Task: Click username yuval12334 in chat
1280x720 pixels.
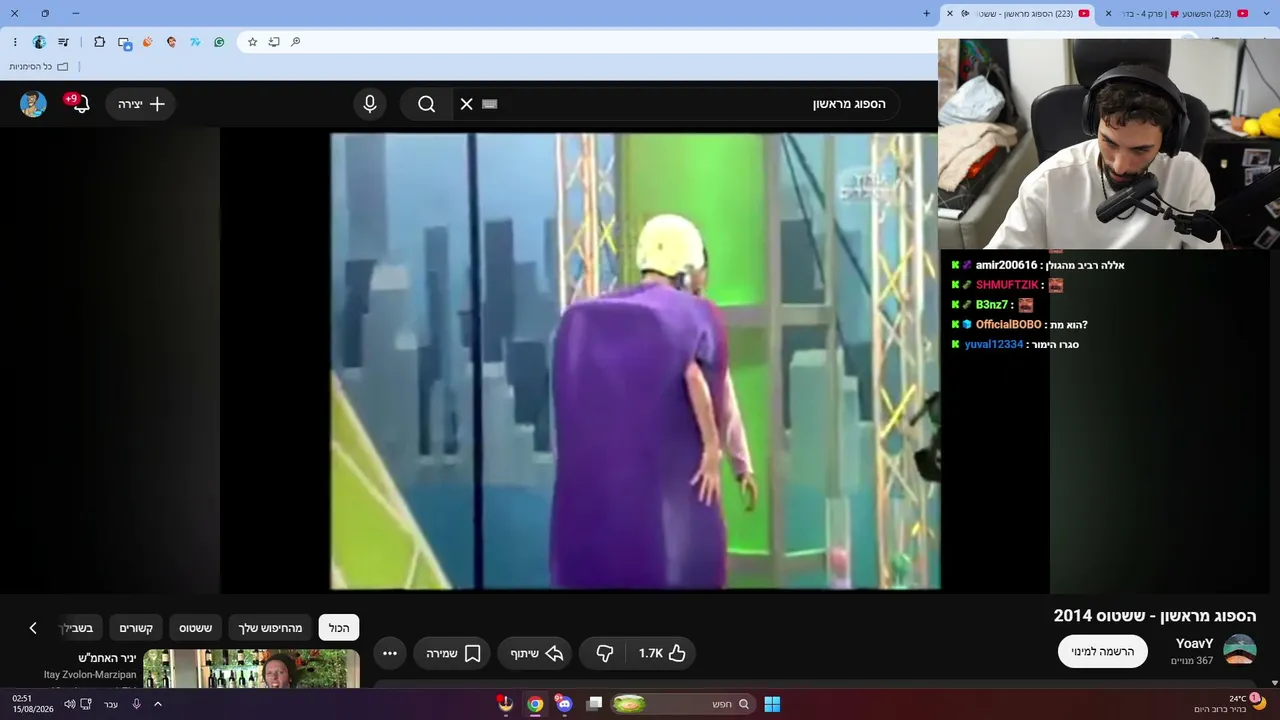Action: 994,345
